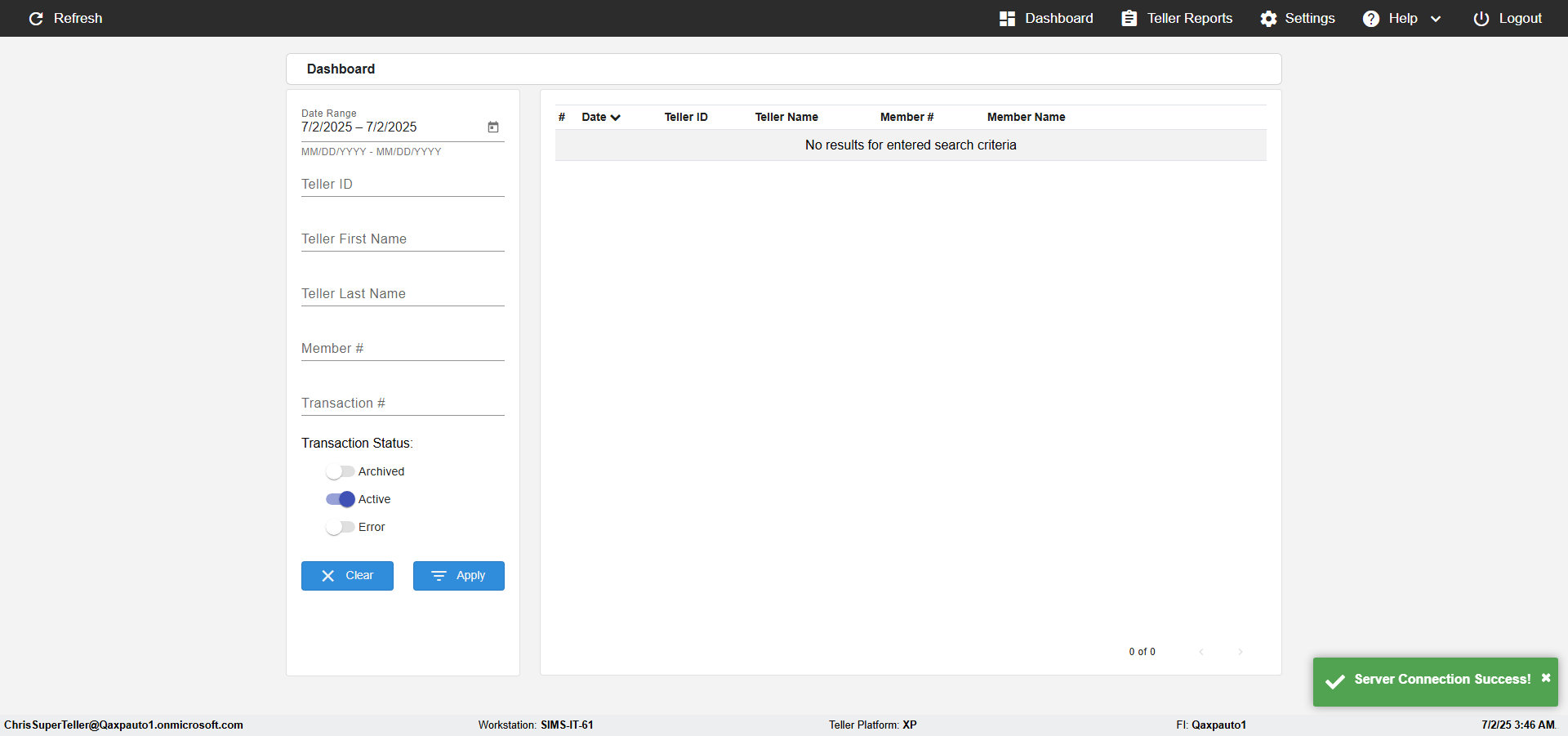Click the Apply filters button

pos(459,576)
